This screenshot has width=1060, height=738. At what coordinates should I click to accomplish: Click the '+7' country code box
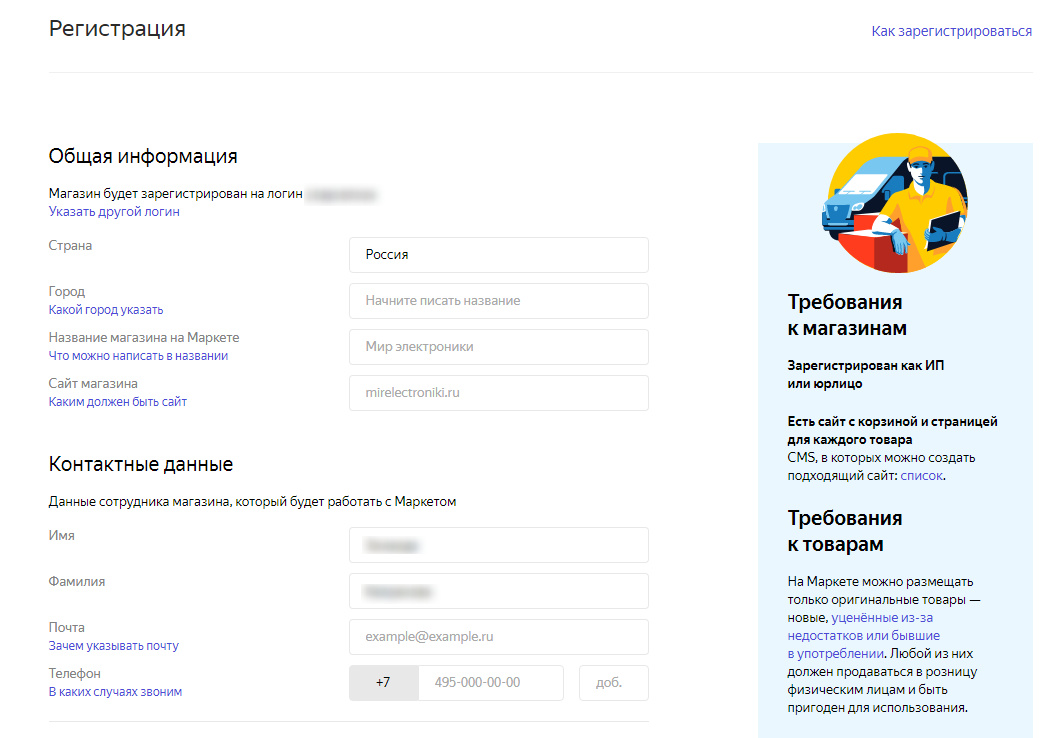(x=384, y=683)
